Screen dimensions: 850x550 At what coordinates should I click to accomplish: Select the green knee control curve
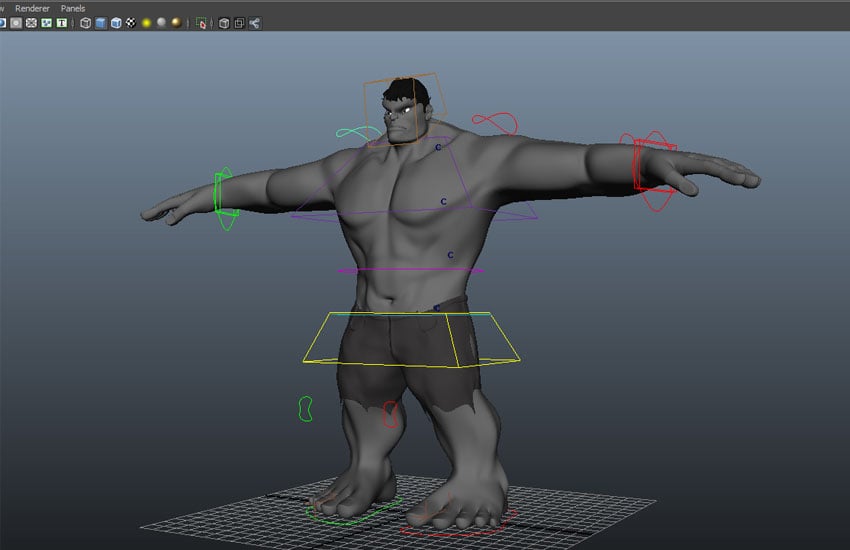pos(305,409)
